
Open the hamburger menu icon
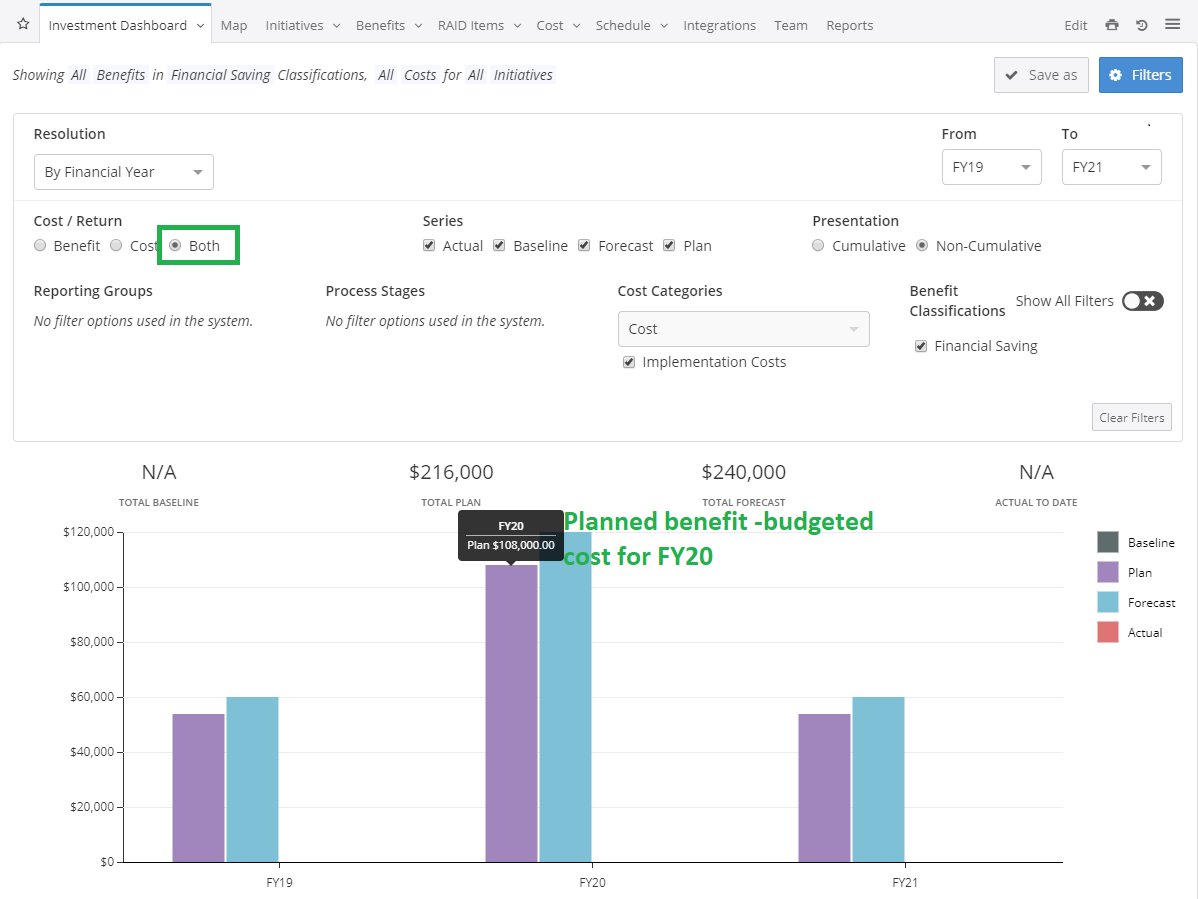point(1172,26)
